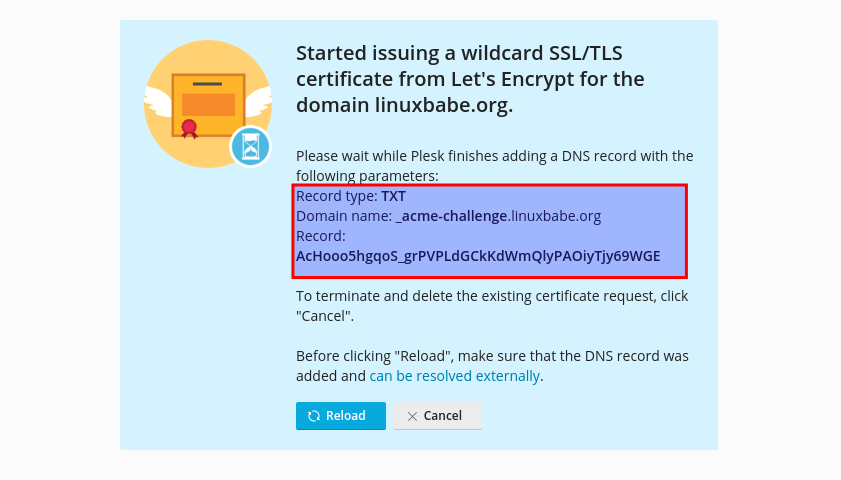Click the circular arrows icon in Reload
Image resolution: width=841 pixels, height=480 pixels.
point(314,416)
